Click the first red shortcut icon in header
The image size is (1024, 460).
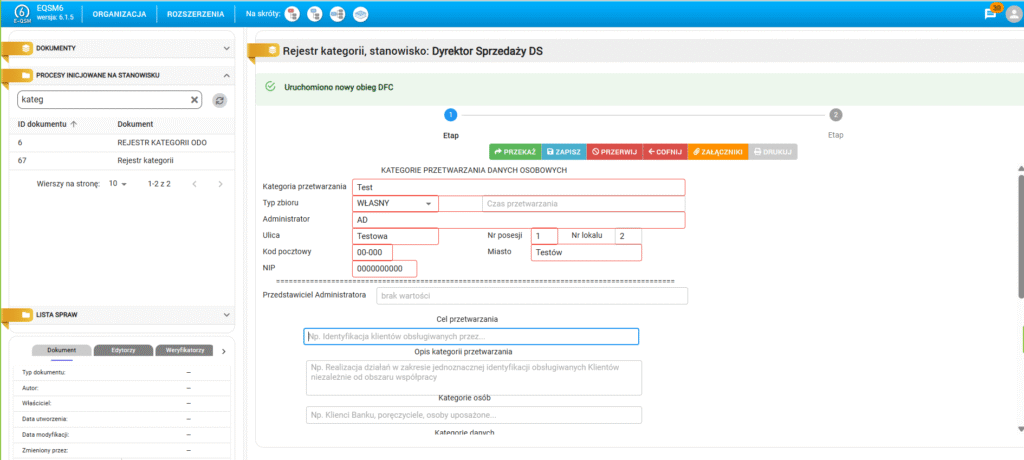(291, 14)
